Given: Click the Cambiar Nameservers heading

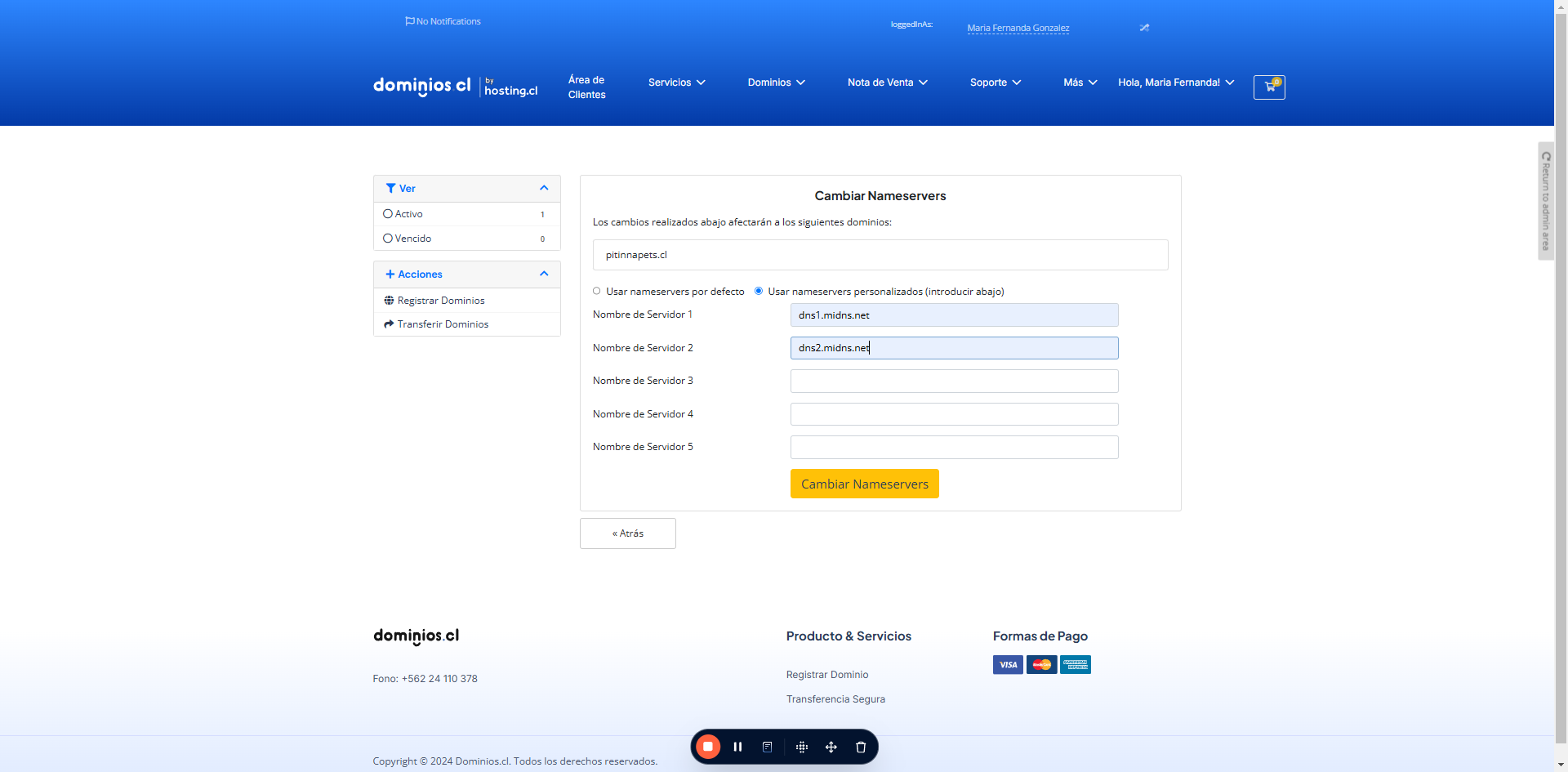Looking at the screenshot, I should 880,196.
